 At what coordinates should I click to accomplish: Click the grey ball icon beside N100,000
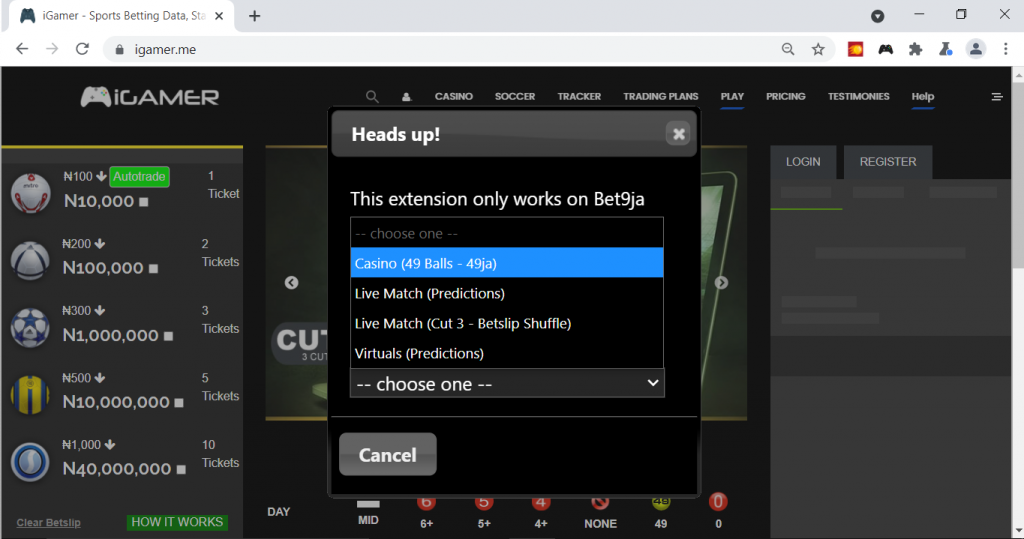[30, 261]
